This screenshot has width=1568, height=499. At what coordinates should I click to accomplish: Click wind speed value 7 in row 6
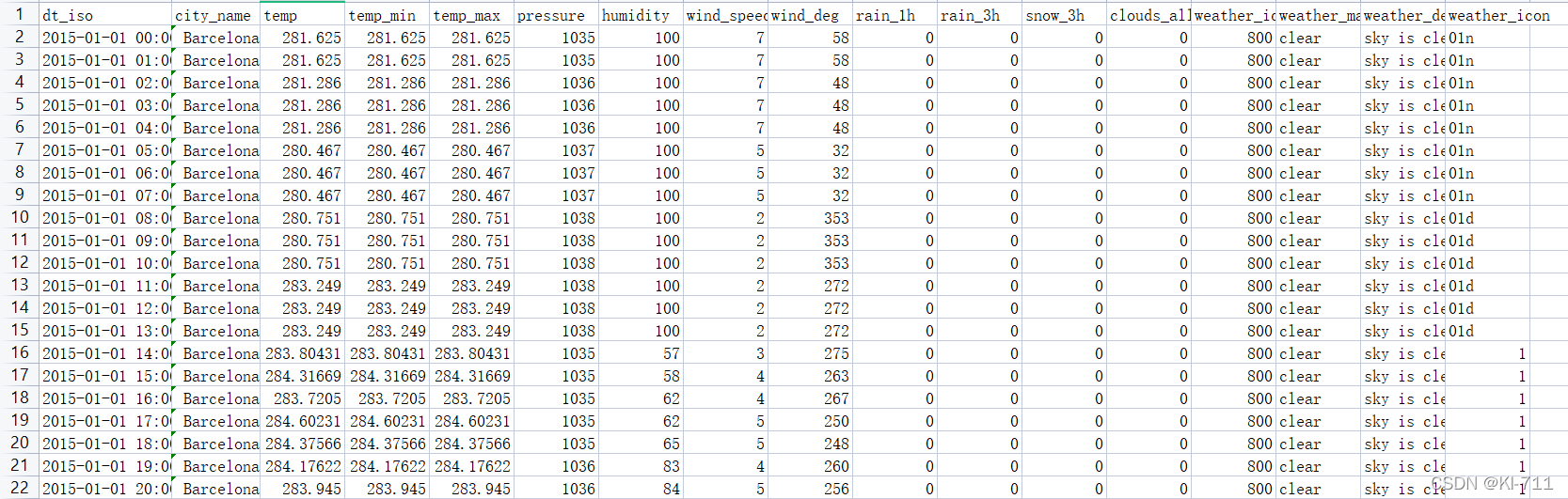tap(725, 128)
